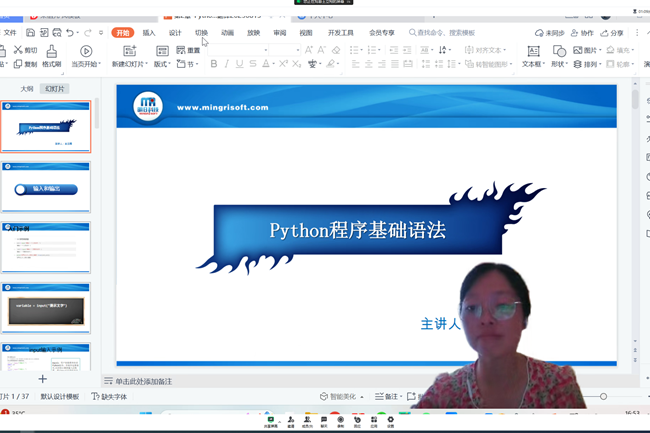
Task: Toggle center align paragraph
Action: point(369,64)
